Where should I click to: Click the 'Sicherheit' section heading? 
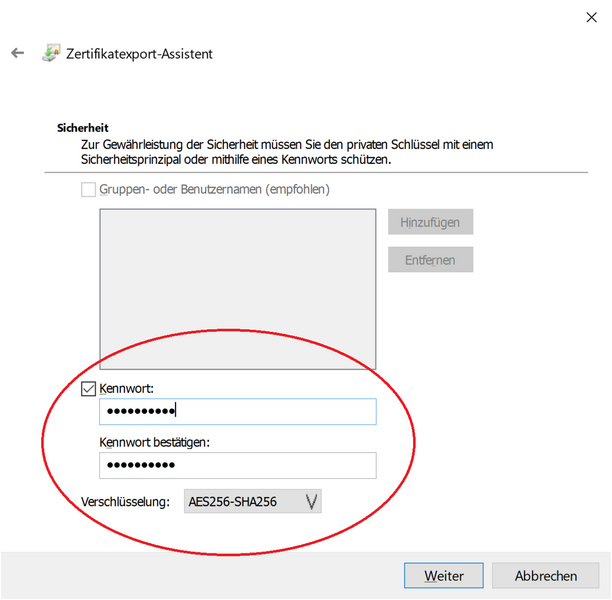click(82, 128)
